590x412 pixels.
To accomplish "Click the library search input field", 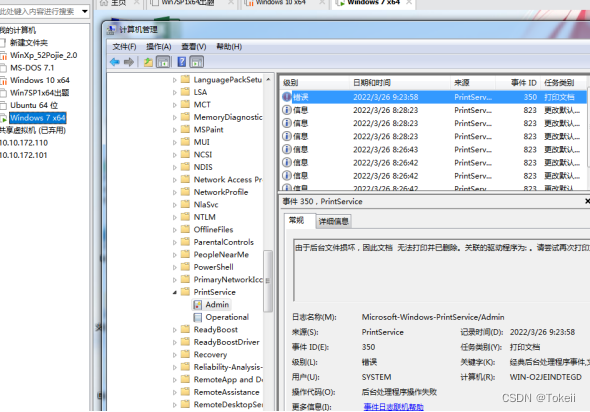I will [x=39, y=11].
